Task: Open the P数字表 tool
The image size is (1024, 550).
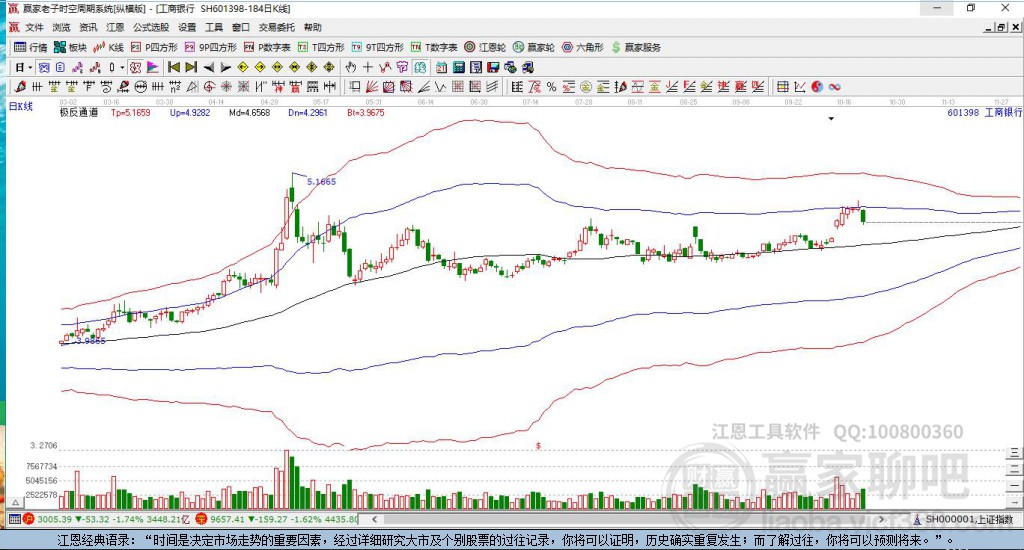Action: (x=267, y=47)
